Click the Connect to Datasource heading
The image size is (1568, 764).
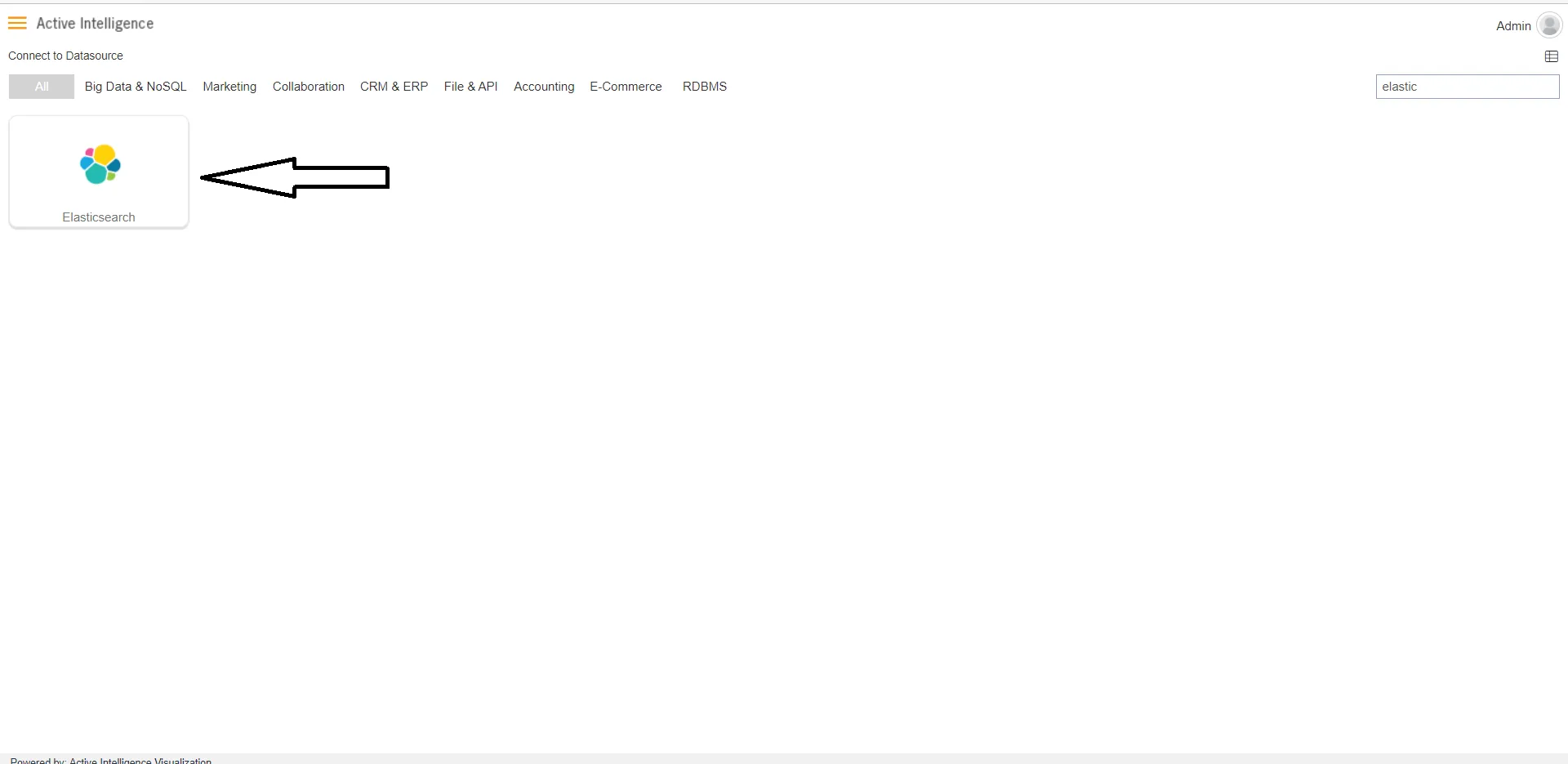pyautogui.click(x=65, y=56)
